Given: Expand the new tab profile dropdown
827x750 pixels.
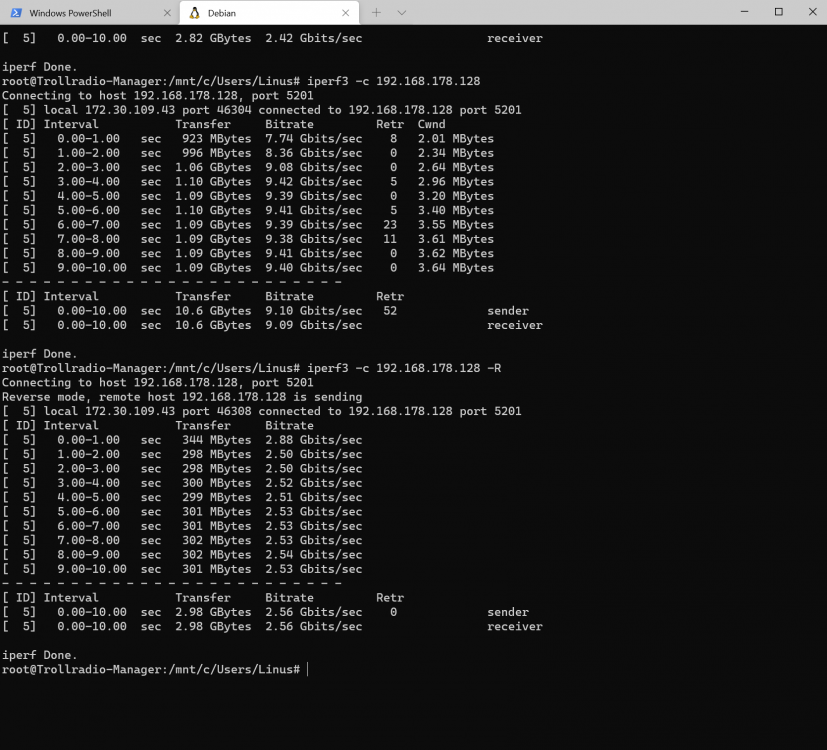Looking at the screenshot, I should tap(401, 13).
